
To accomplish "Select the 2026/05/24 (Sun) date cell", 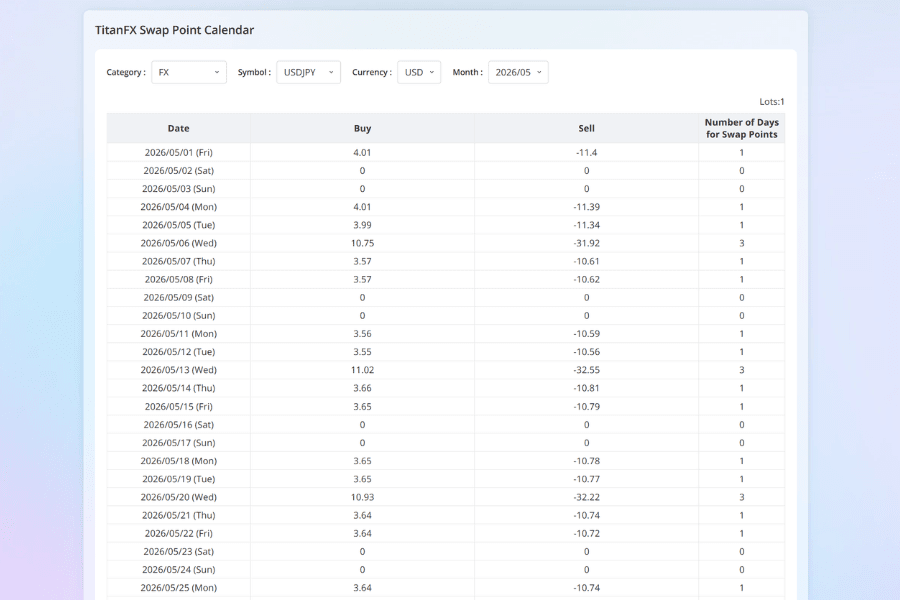I will tap(179, 570).
